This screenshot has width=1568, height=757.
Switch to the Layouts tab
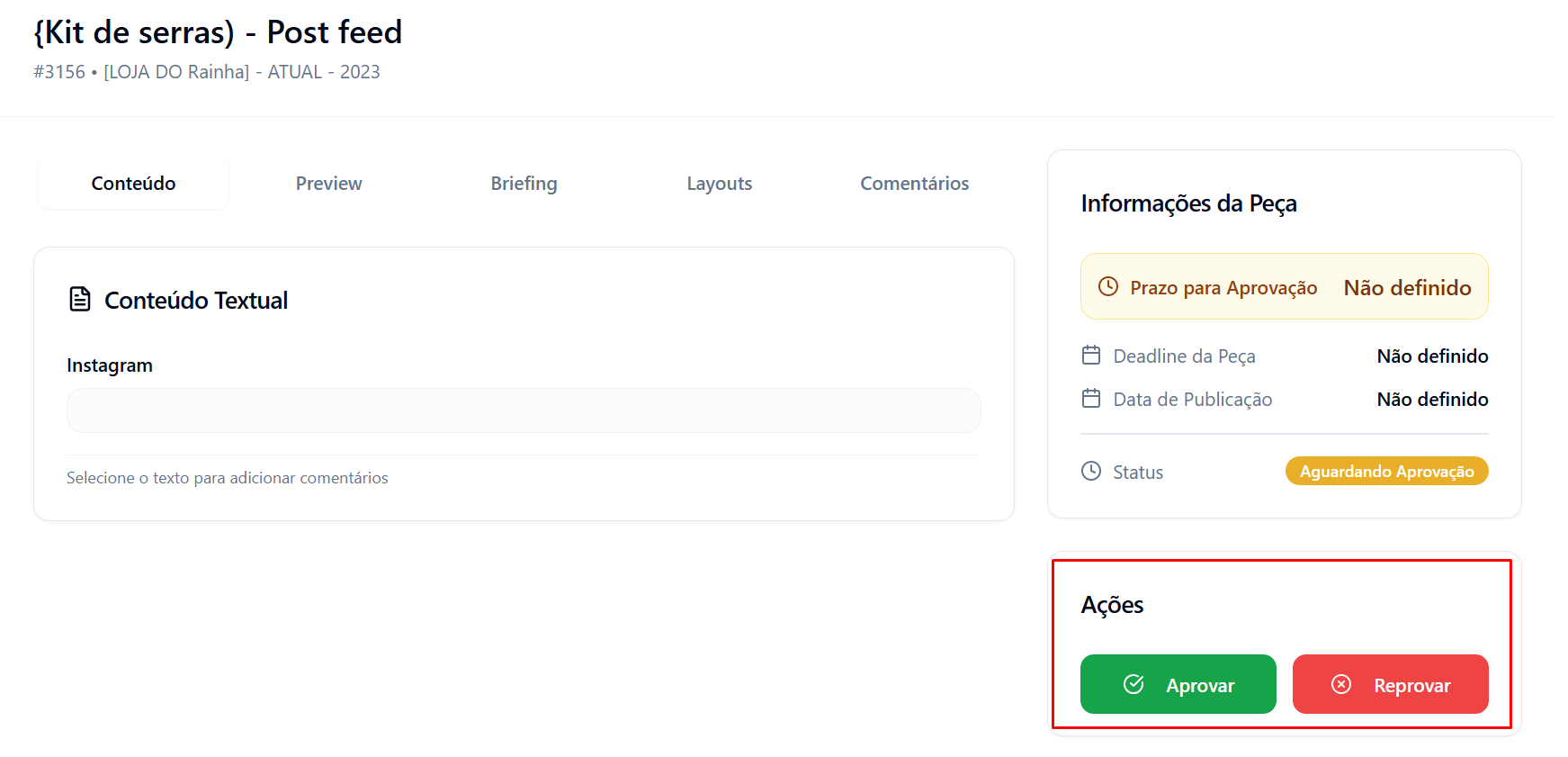coord(719,184)
